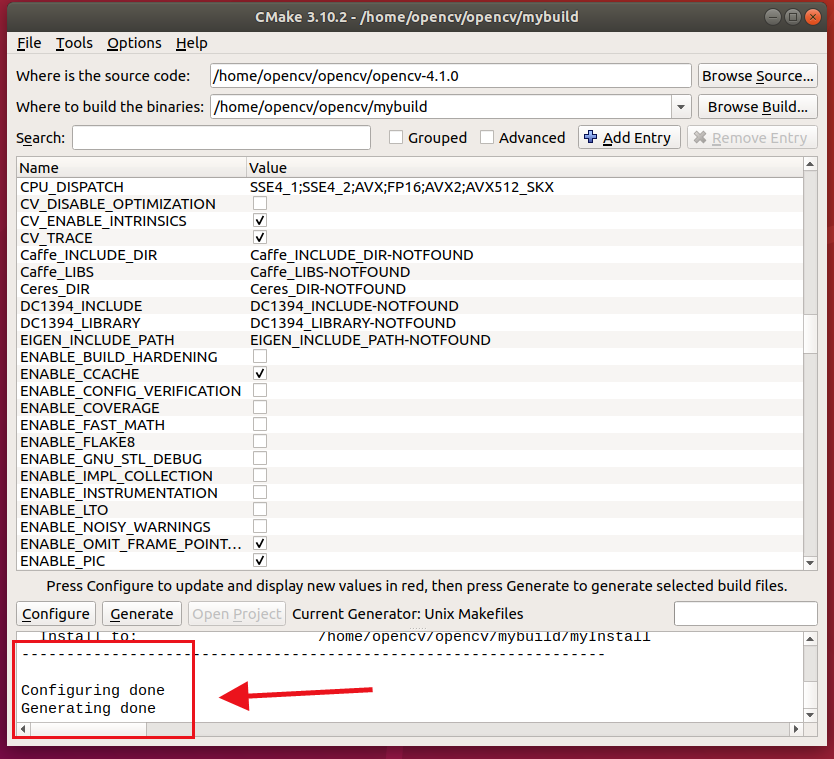This screenshot has width=834, height=759.
Task: Maximize the CMake window
Action: point(793,17)
